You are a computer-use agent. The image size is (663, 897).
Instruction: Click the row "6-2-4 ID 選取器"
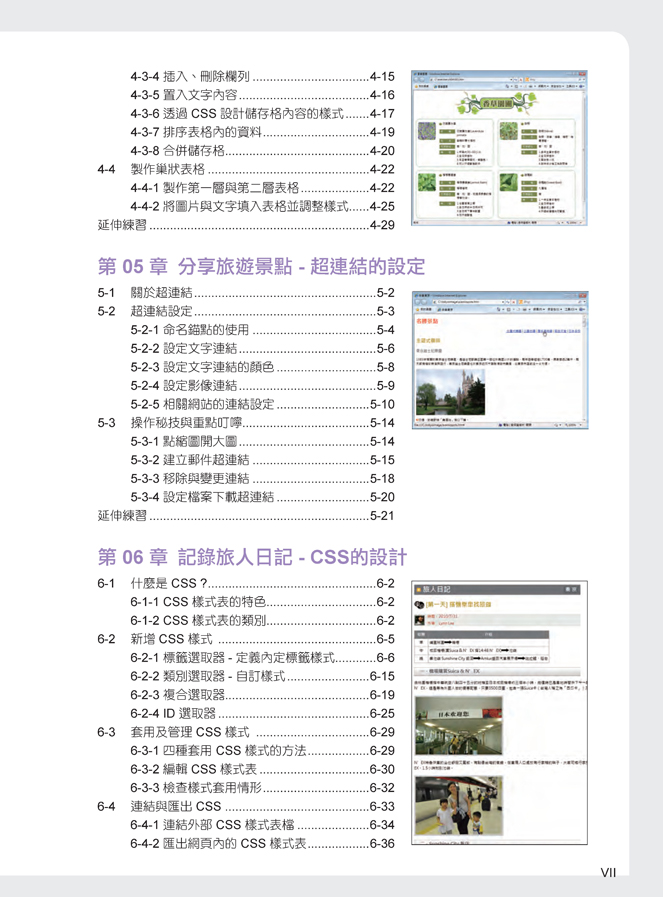[263, 713]
